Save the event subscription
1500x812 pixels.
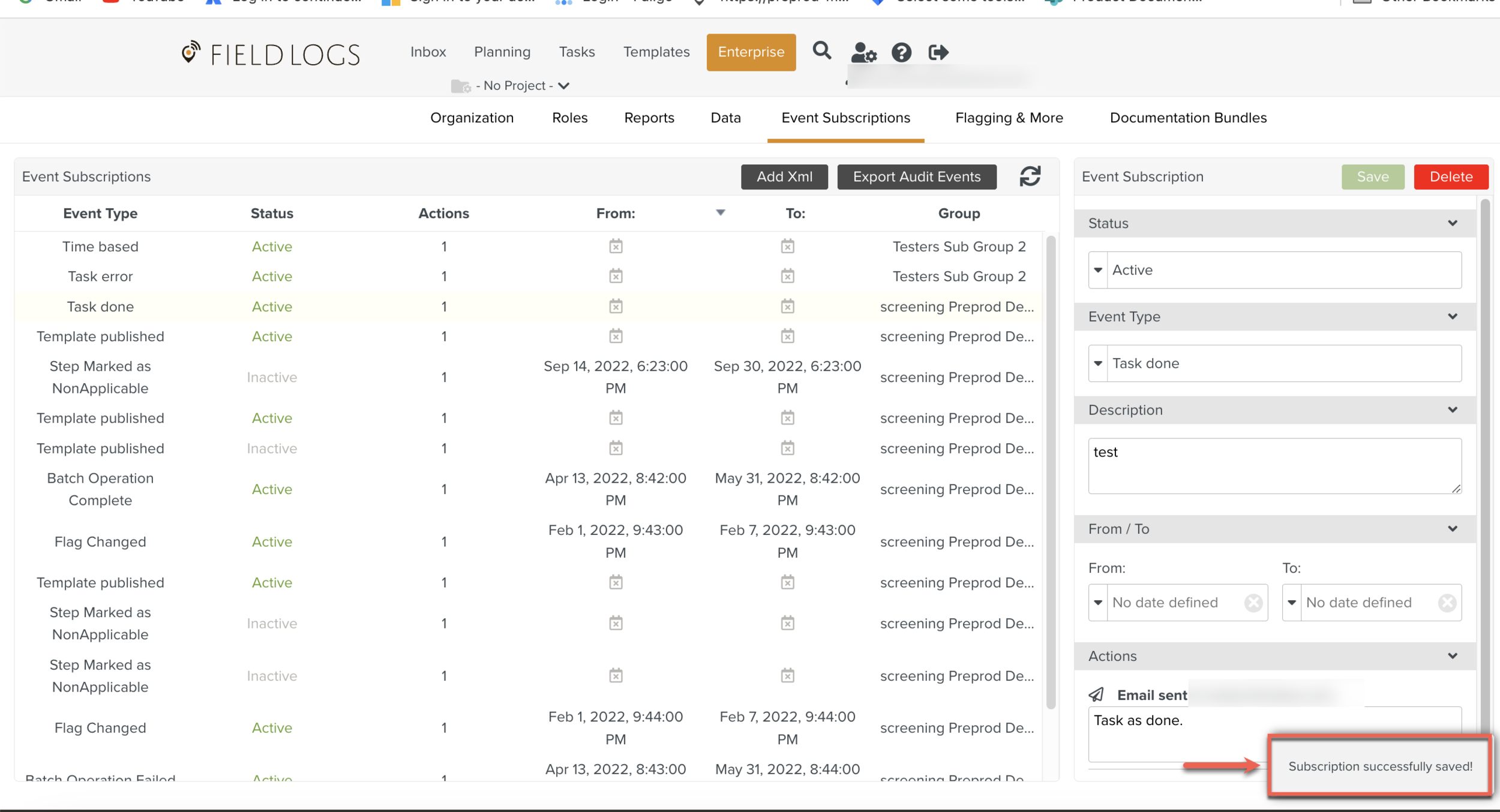click(x=1372, y=176)
